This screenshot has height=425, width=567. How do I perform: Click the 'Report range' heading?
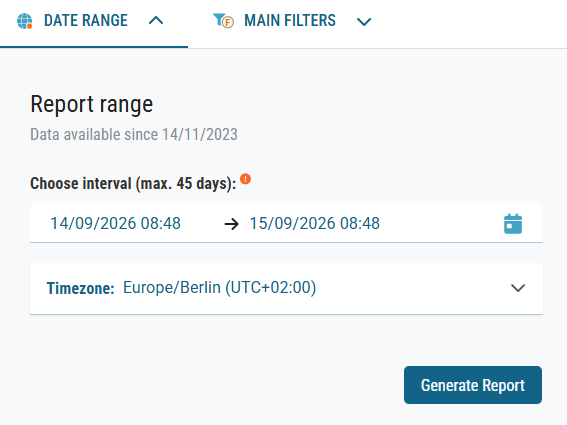tap(91, 104)
